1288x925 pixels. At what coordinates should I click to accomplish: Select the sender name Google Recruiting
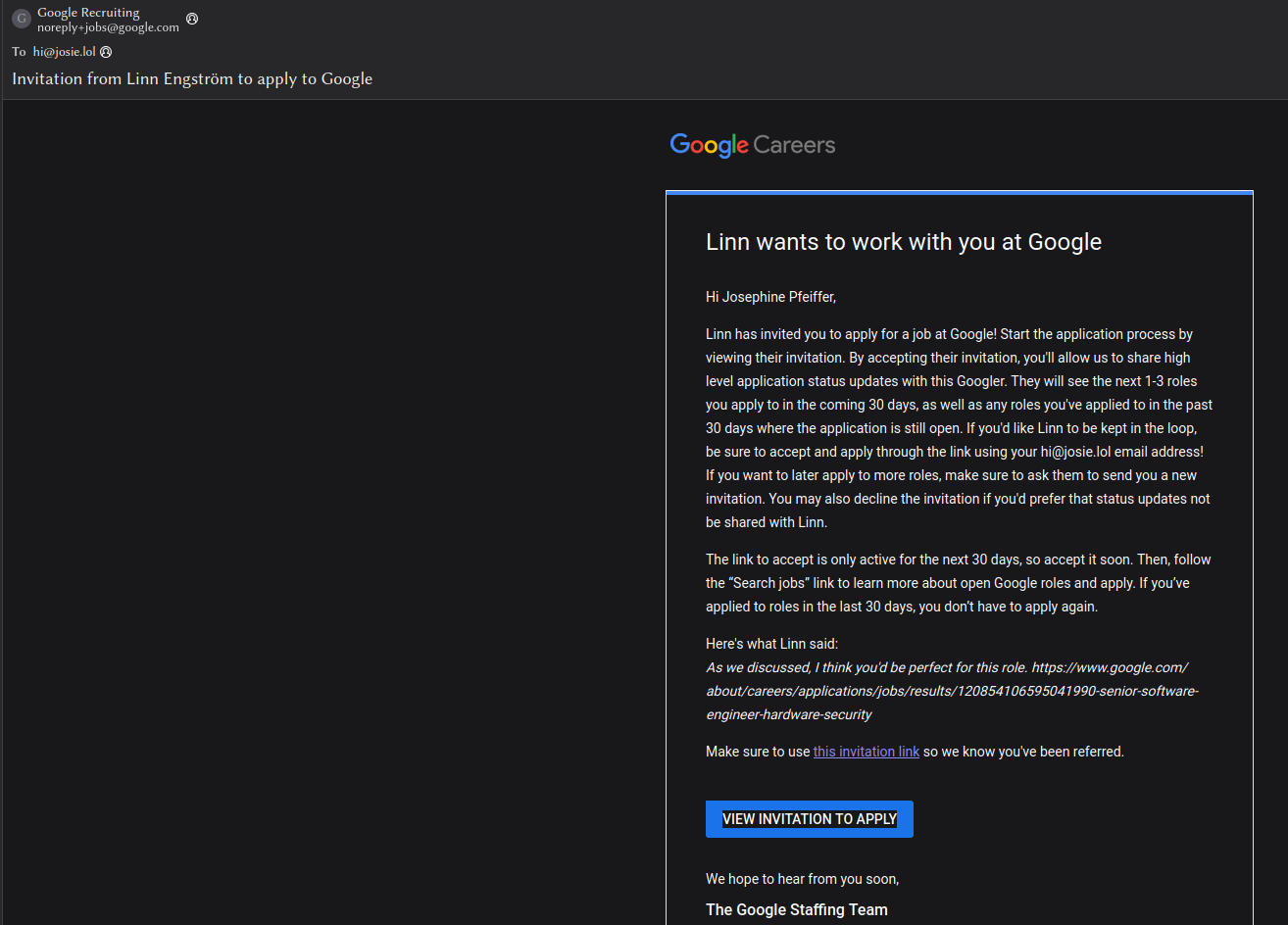88,13
